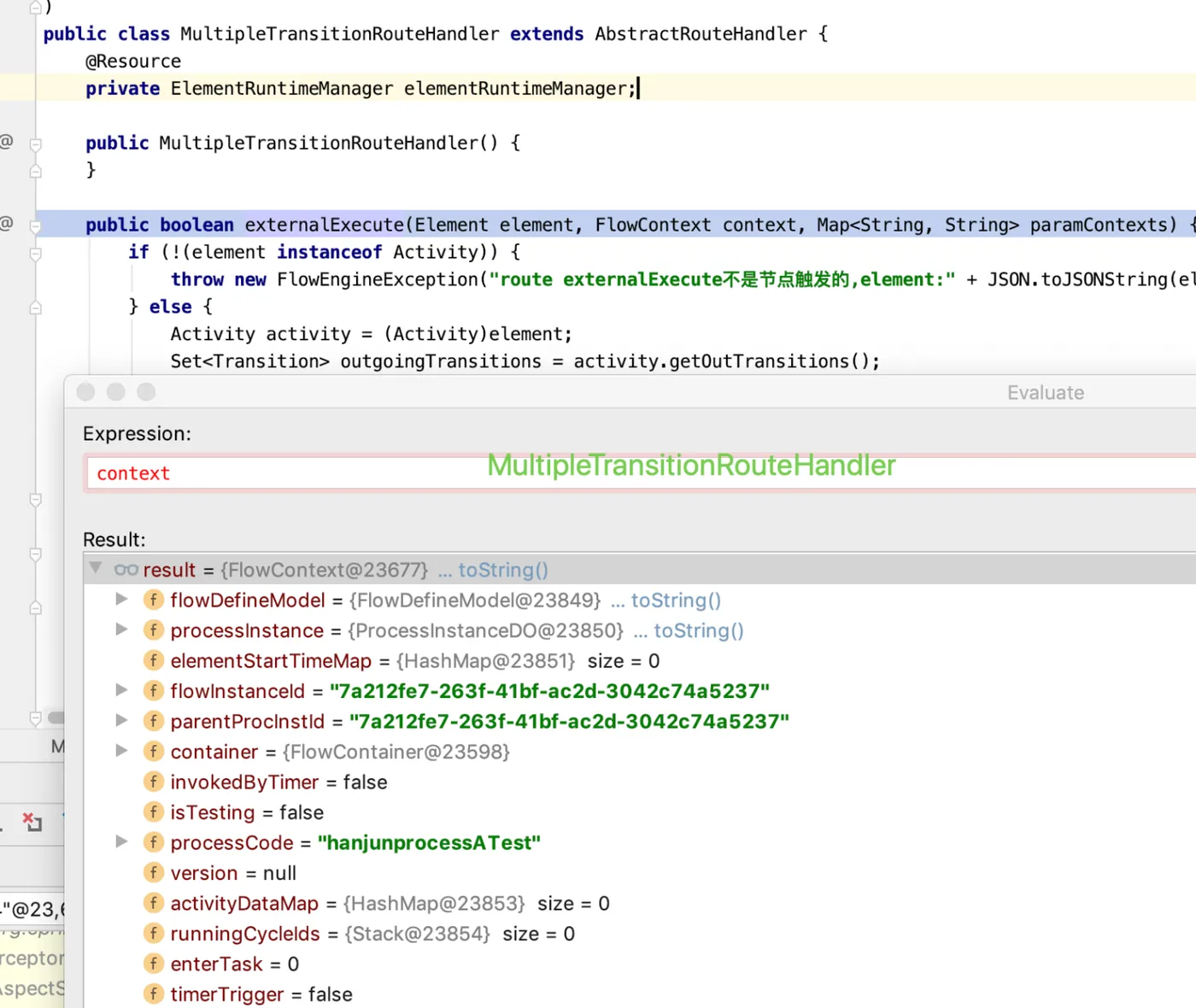Click the field icon next to container
Viewport: 1196px width, 1008px height.
click(x=154, y=751)
